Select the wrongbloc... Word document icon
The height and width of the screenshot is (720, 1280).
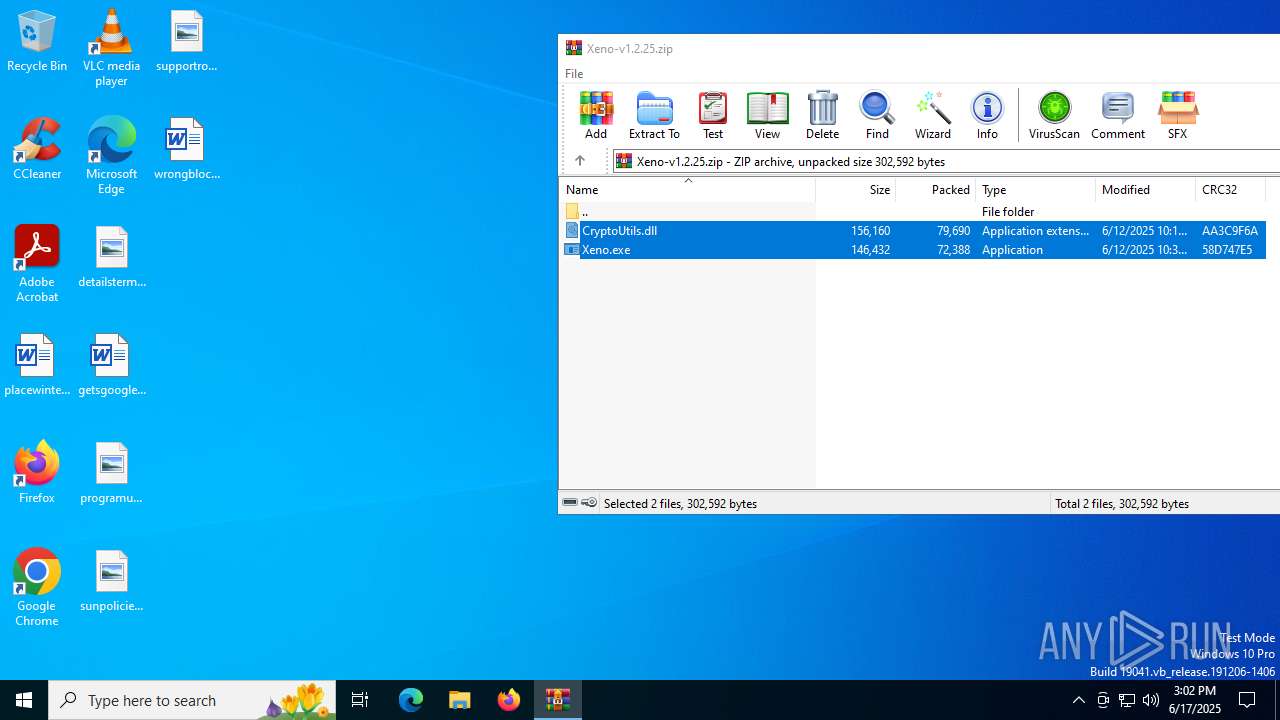click(x=186, y=149)
